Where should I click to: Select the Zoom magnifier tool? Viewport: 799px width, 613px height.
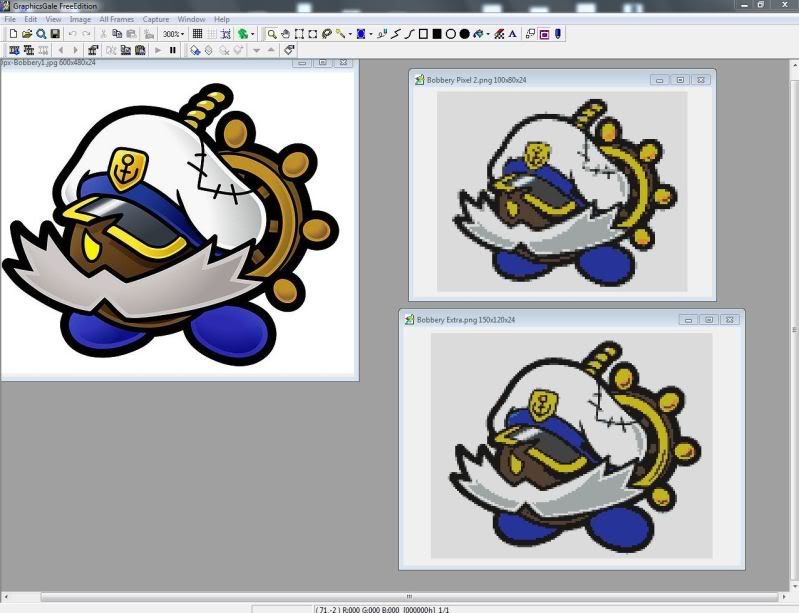(272, 34)
